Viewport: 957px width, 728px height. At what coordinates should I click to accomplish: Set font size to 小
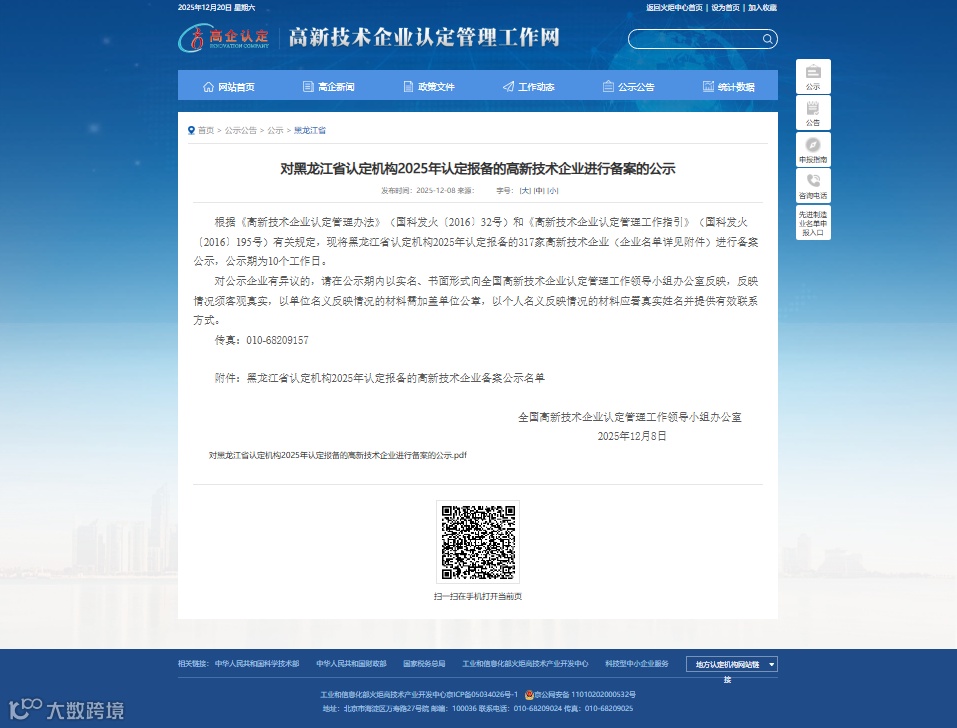pos(552,190)
